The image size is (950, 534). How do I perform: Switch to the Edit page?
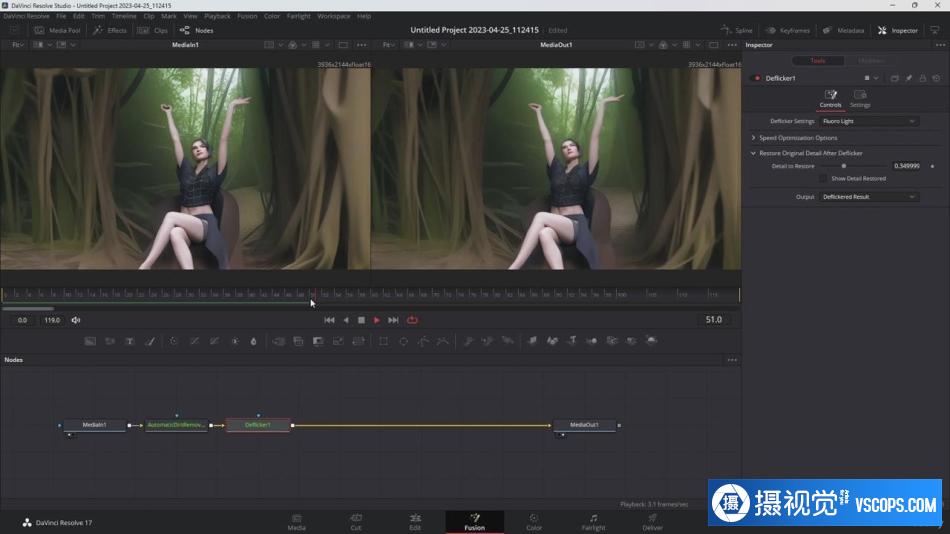point(415,522)
